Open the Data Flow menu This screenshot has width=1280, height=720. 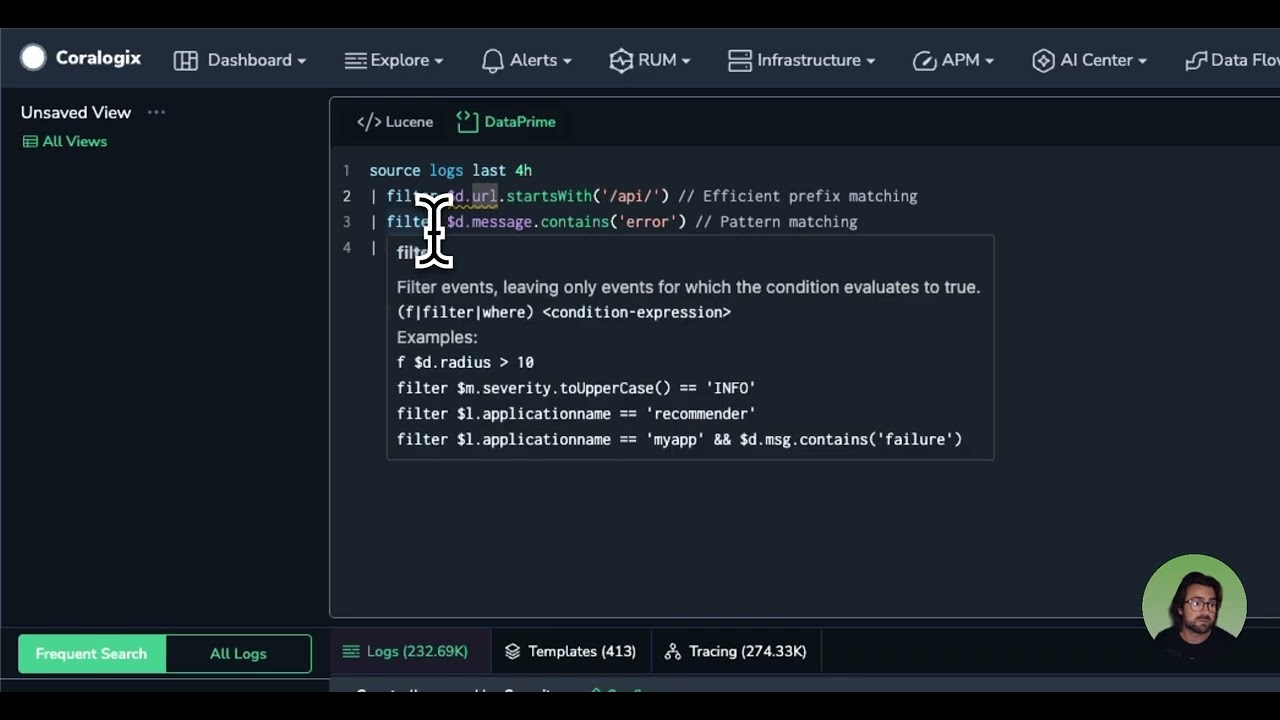[1232, 60]
